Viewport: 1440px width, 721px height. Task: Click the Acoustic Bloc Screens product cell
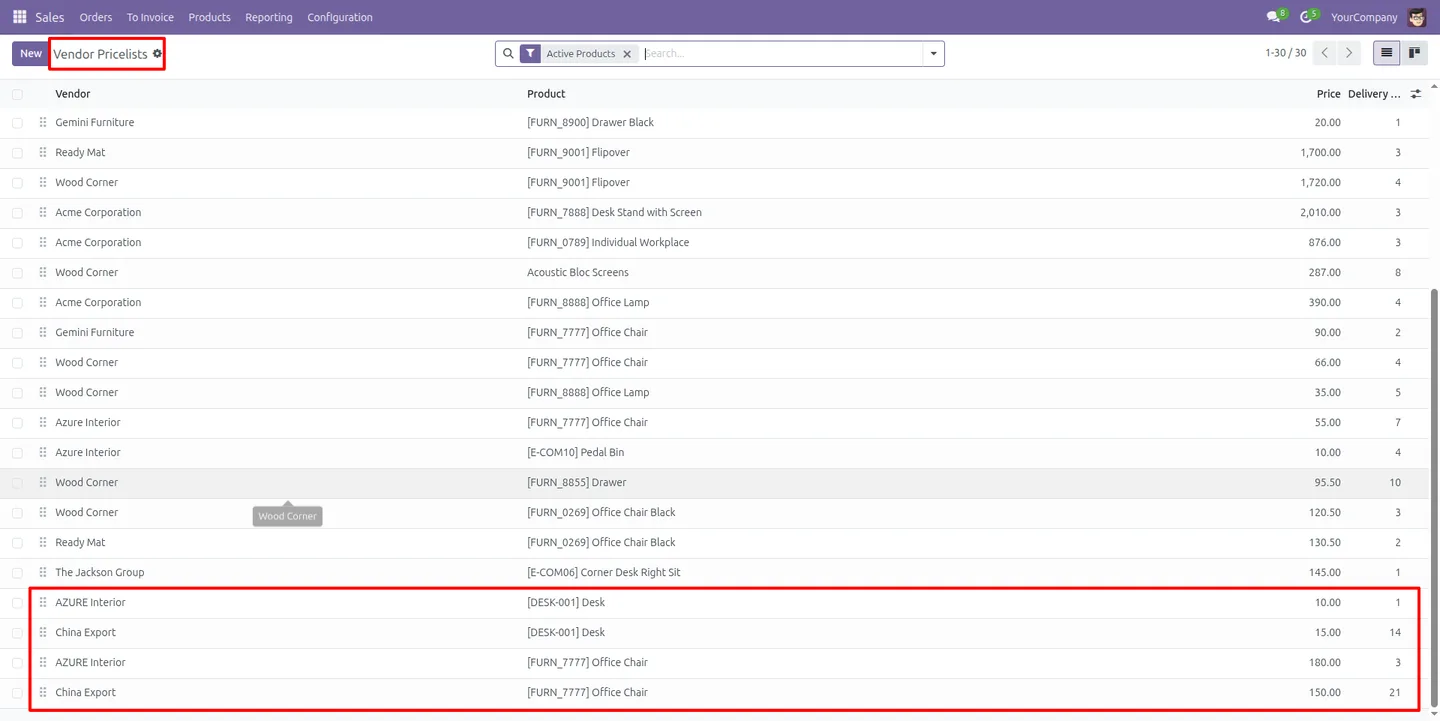click(577, 272)
